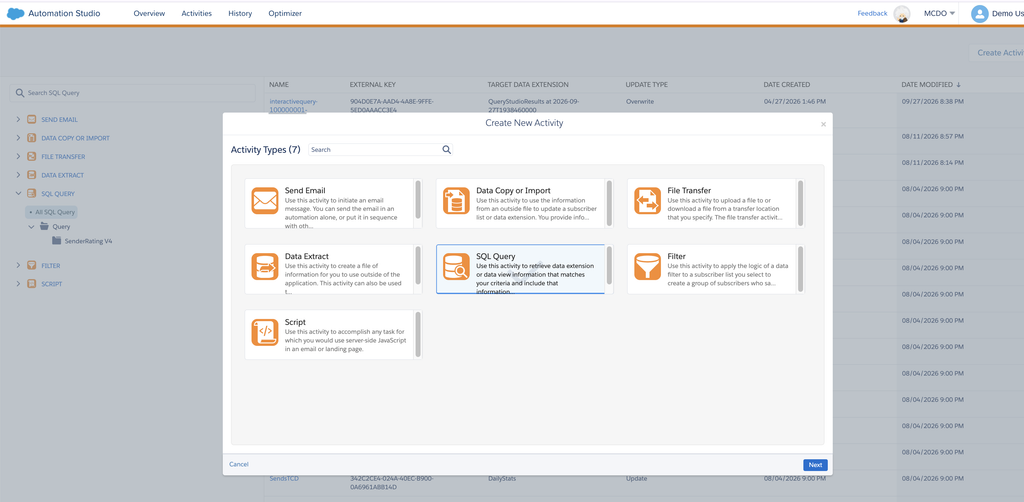Click the Data Copy or Import card title
The width and height of the screenshot is (1024, 502).
(513, 191)
